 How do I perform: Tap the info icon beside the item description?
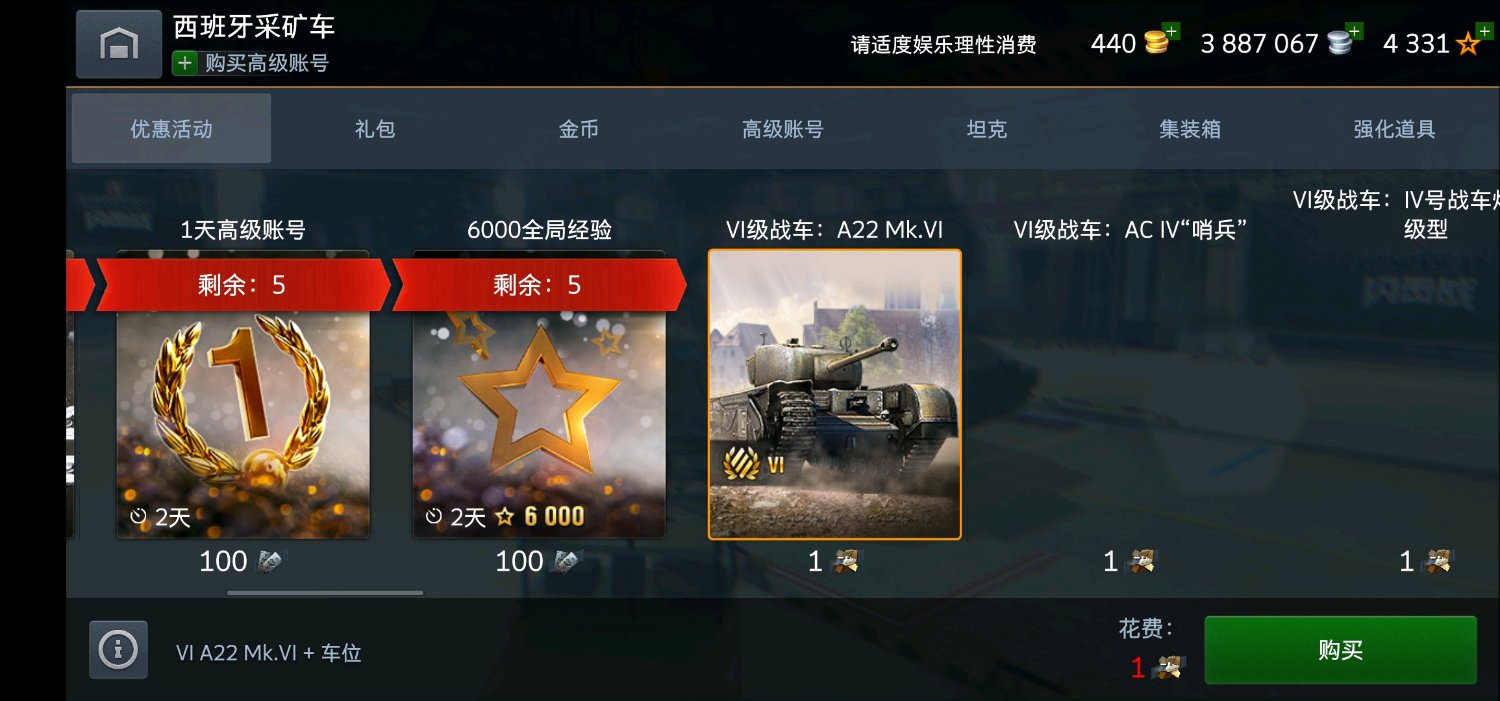click(119, 651)
